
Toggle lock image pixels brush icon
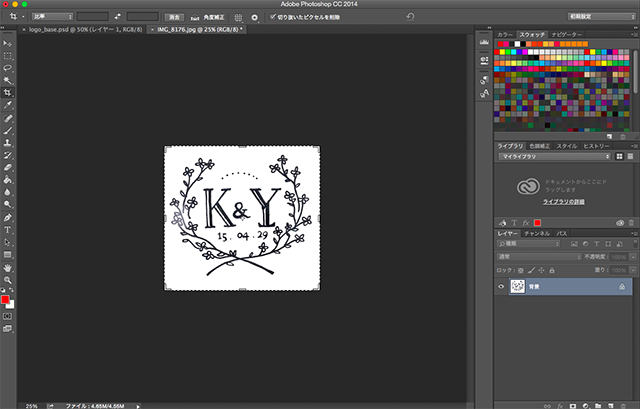click(531, 270)
